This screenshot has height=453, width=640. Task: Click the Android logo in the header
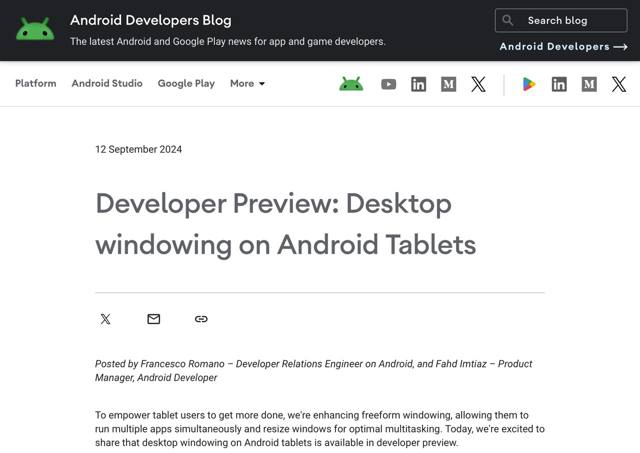click(35, 29)
